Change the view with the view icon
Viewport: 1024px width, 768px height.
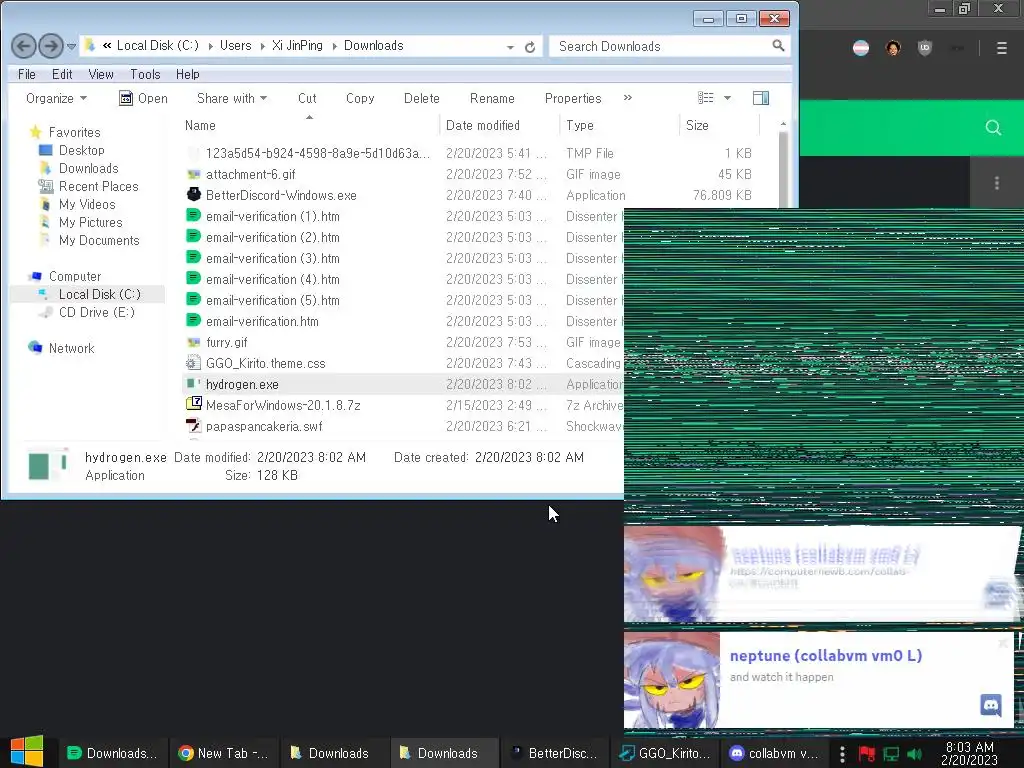pos(705,98)
